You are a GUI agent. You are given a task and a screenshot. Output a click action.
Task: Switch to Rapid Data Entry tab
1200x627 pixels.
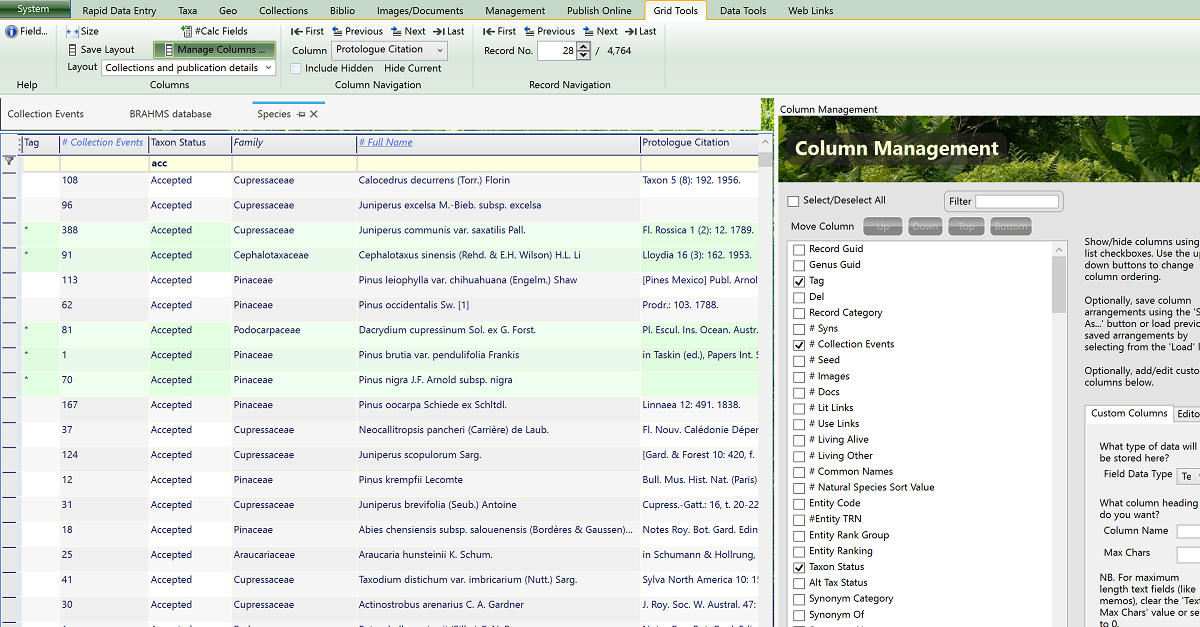click(119, 10)
